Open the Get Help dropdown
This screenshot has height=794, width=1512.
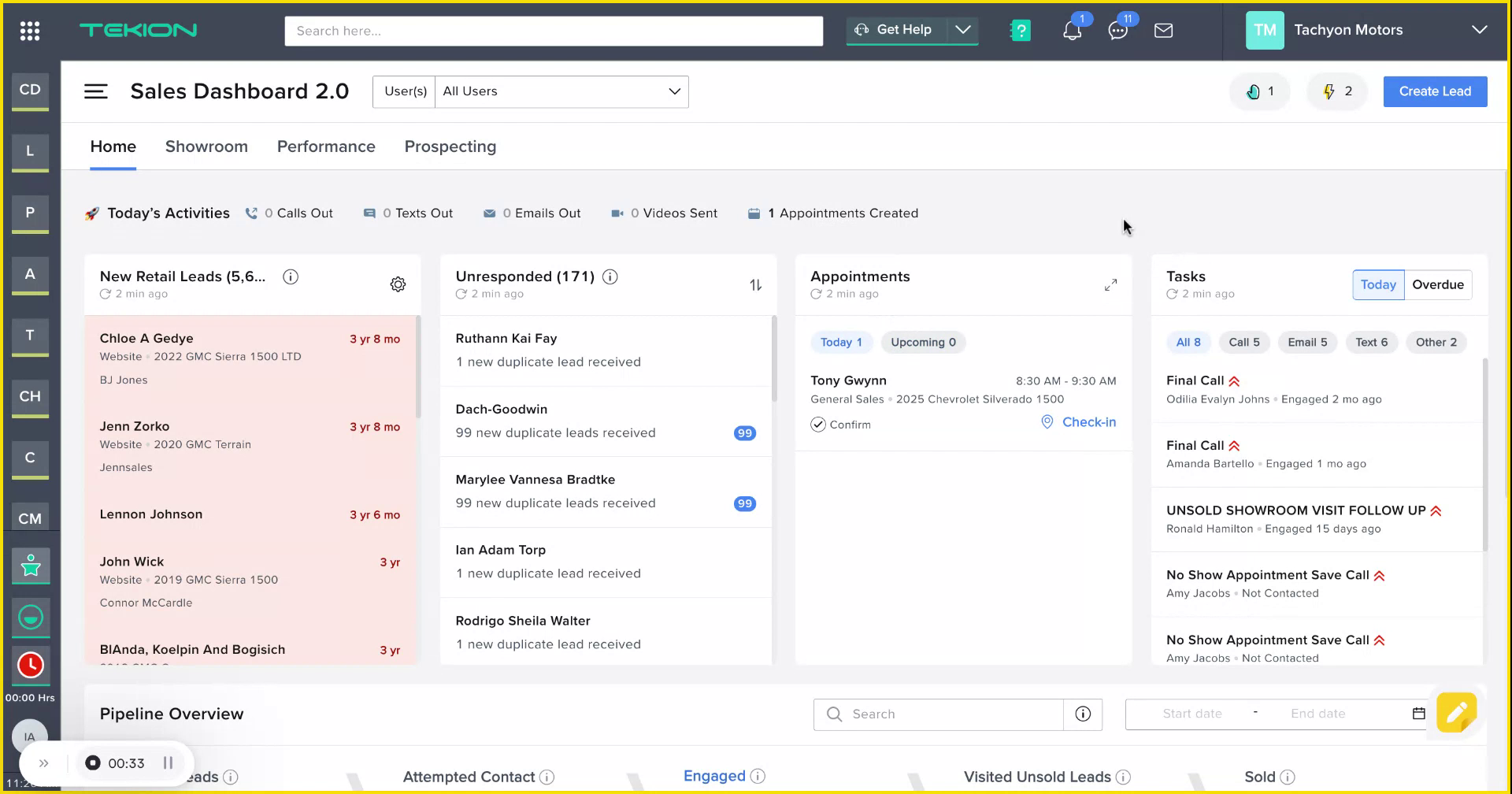[x=962, y=30]
